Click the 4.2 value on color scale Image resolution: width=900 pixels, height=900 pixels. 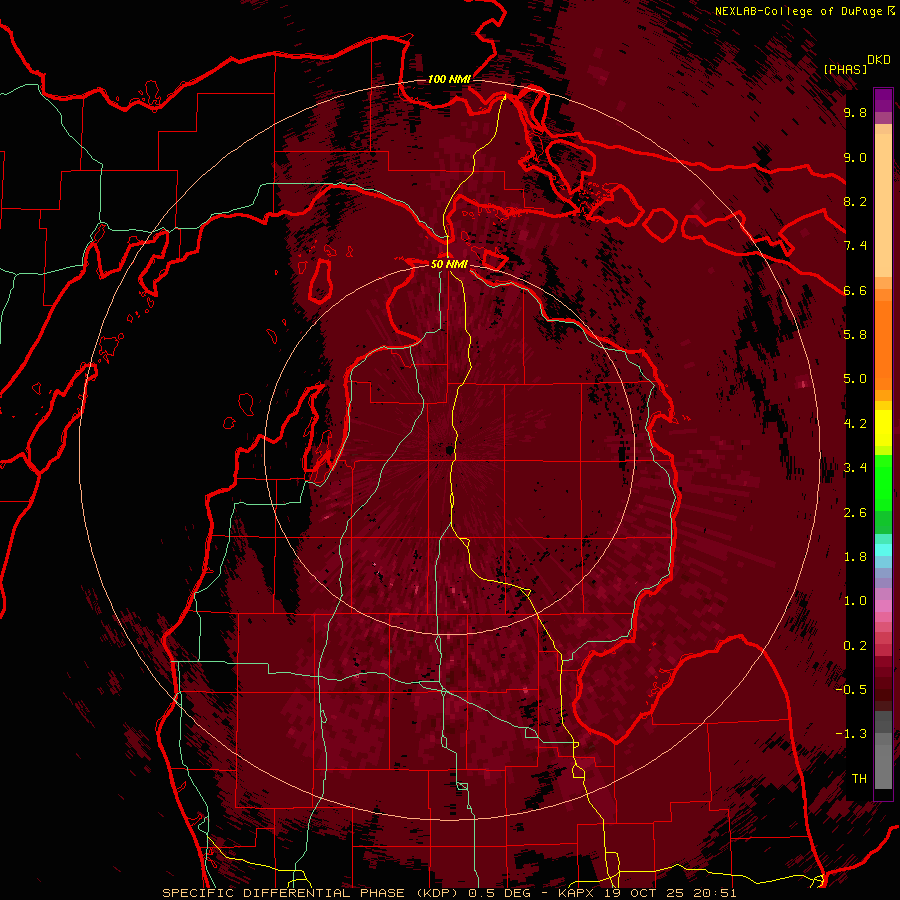click(855, 424)
